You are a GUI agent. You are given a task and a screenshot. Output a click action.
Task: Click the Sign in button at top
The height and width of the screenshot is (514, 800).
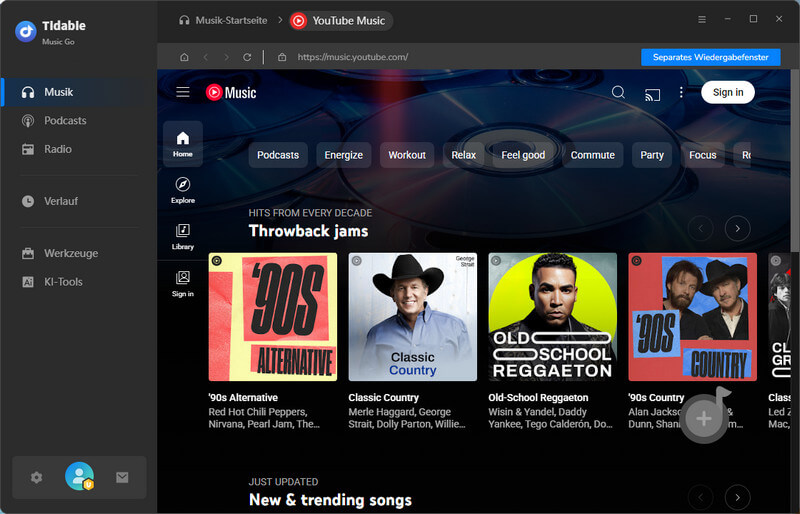(x=728, y=92)
